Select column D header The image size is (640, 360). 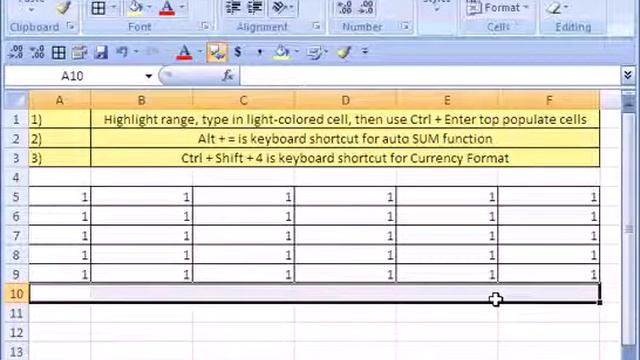click(345, 100)
